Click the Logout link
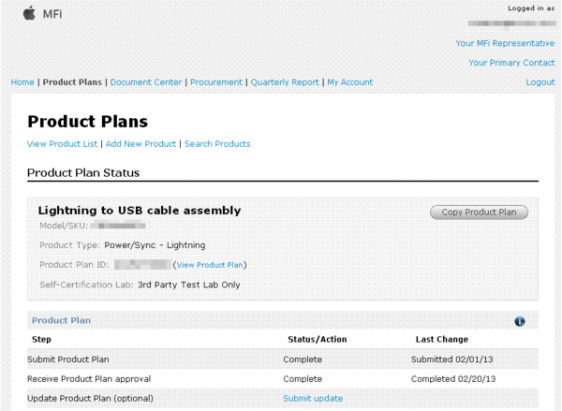The height and width of the screenshot is (411, 562). (540, 82)
